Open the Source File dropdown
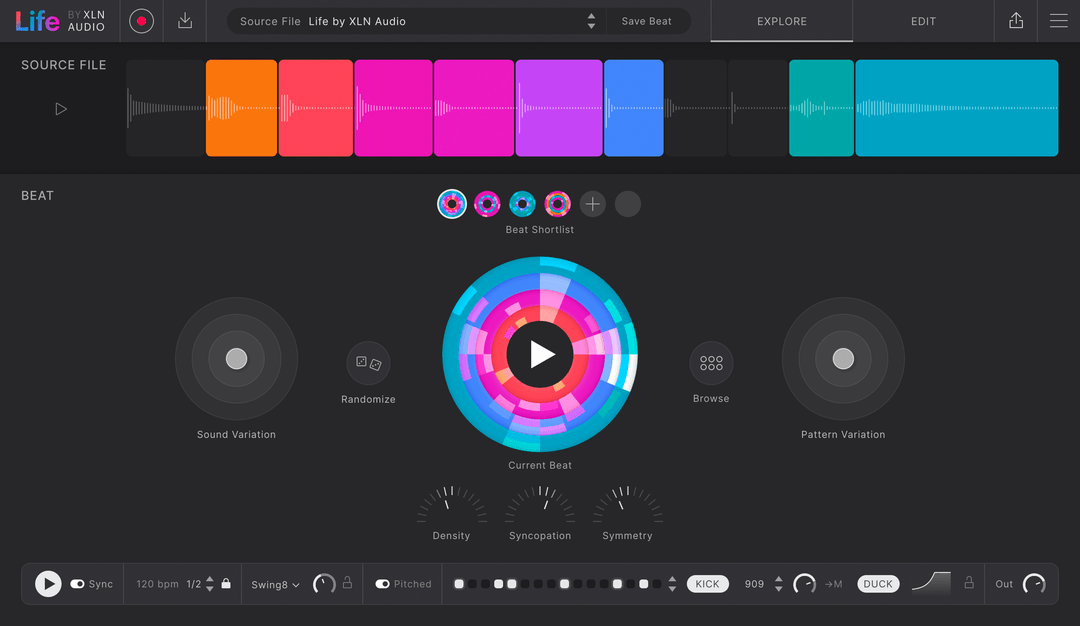Screen dimensions: 1080x626 click(413, 20)
